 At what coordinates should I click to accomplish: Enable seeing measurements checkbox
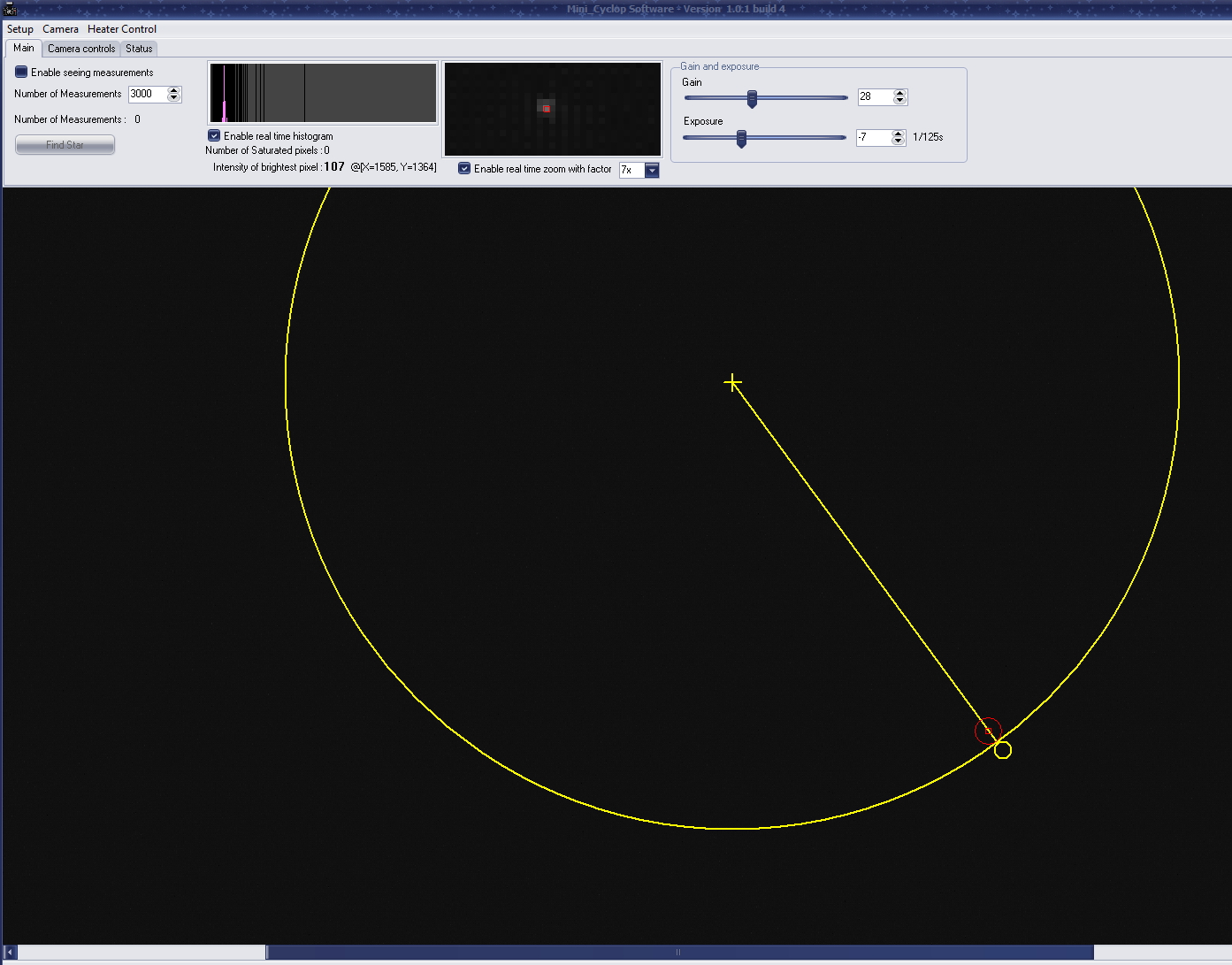pos(21,73)
